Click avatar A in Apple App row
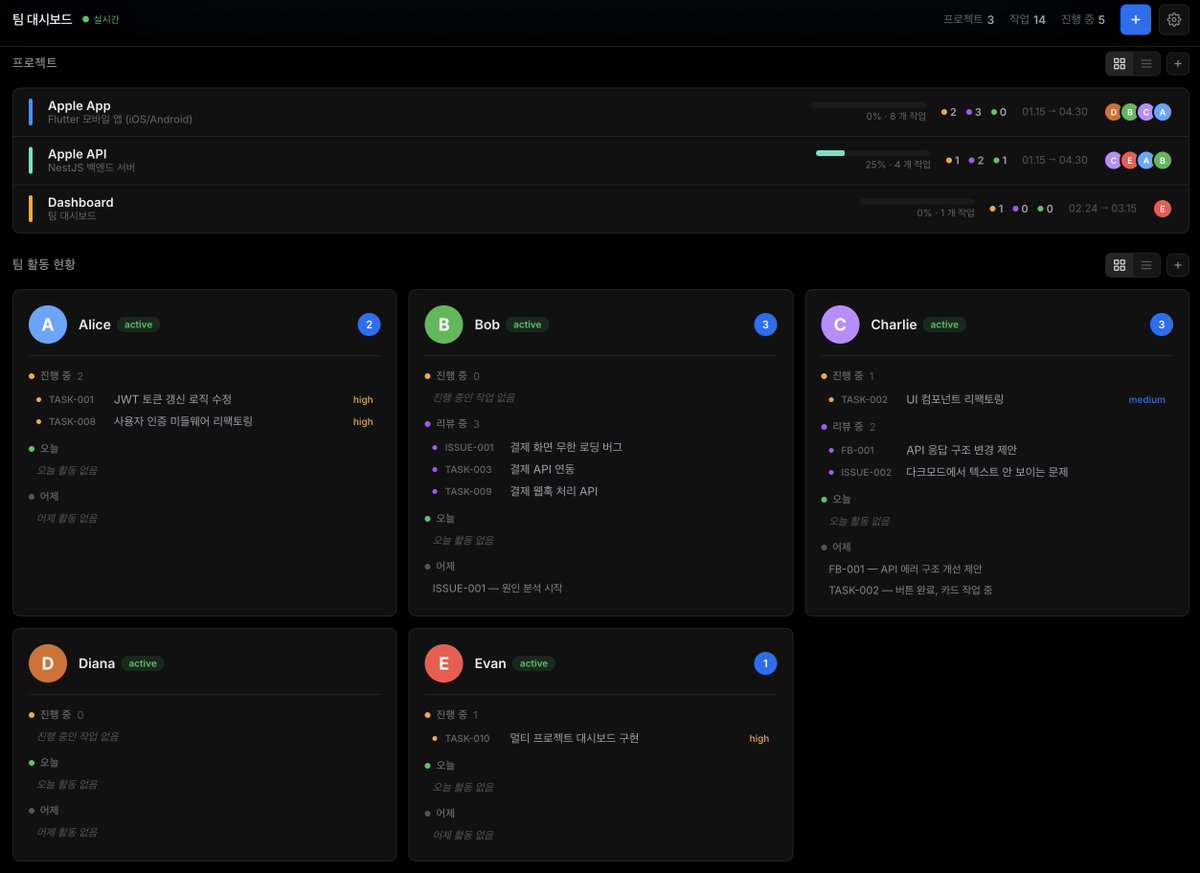 [x=1162, y=112]
